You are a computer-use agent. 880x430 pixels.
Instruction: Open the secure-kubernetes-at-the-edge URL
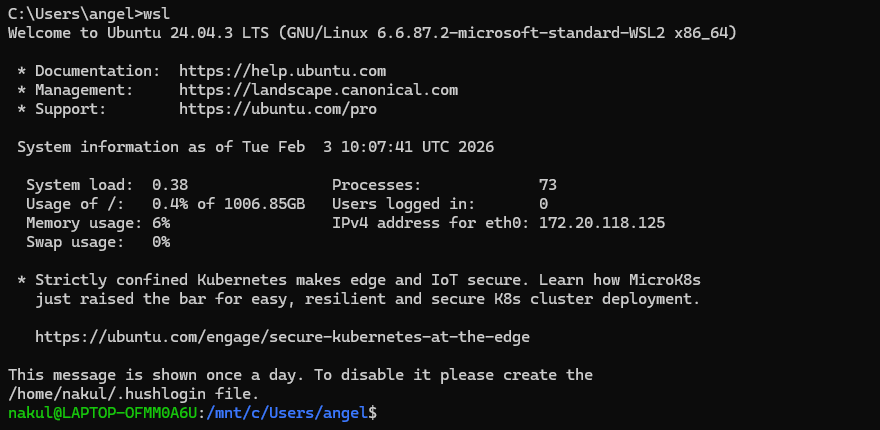pos(282,337)
